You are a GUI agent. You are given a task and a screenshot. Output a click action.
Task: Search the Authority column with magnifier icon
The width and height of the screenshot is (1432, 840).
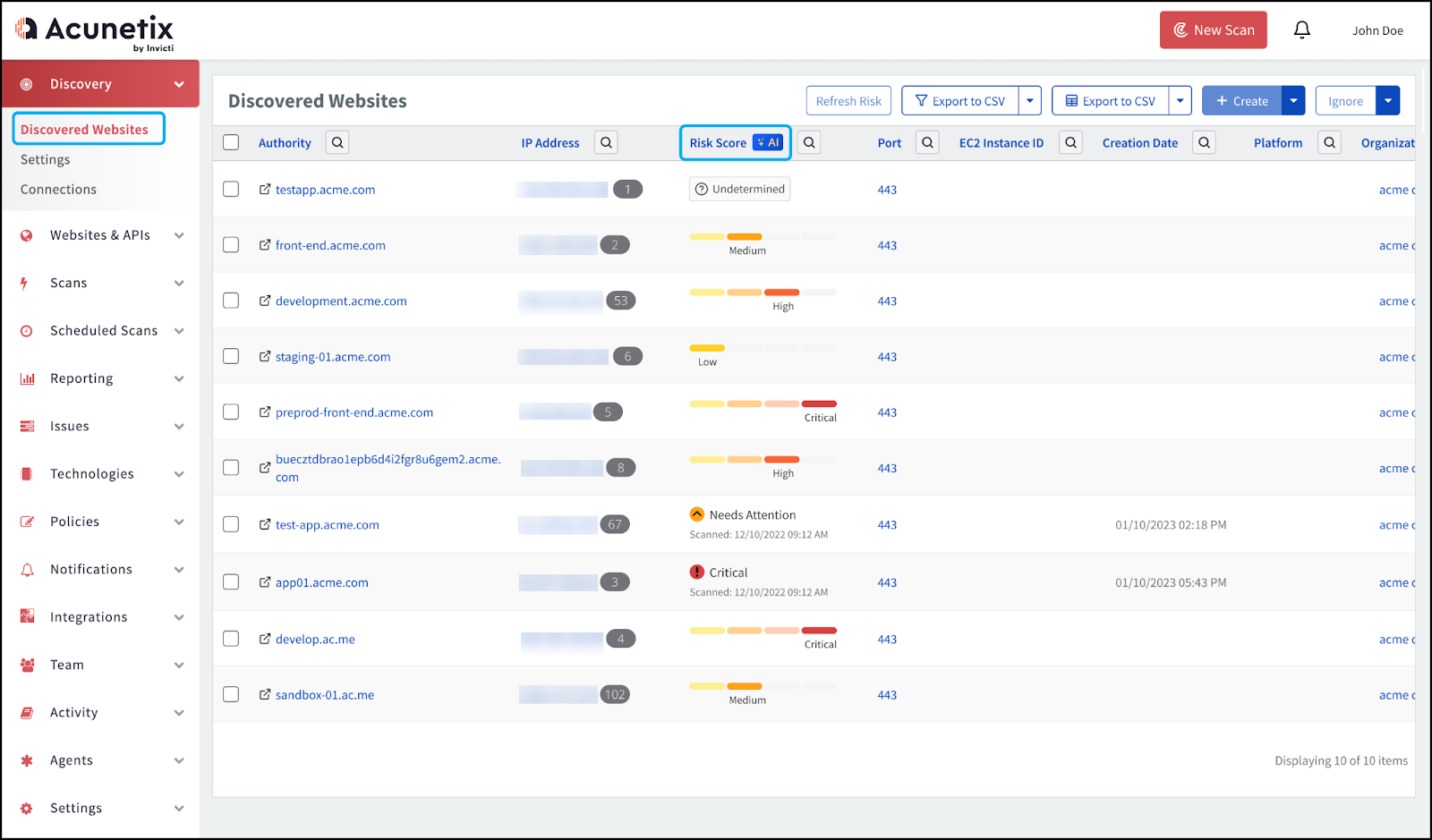(337, 142)
